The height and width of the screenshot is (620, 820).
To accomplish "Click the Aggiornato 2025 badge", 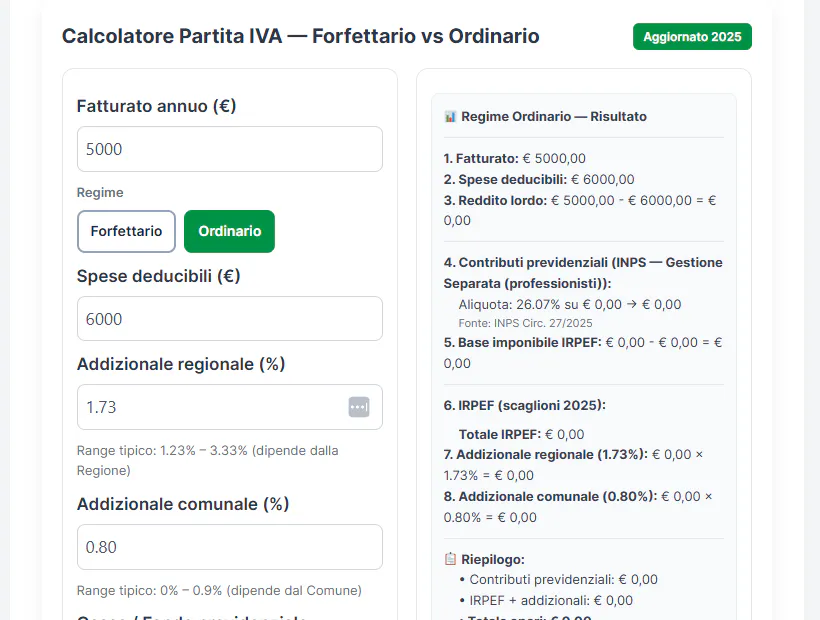I will pos(692,37).
